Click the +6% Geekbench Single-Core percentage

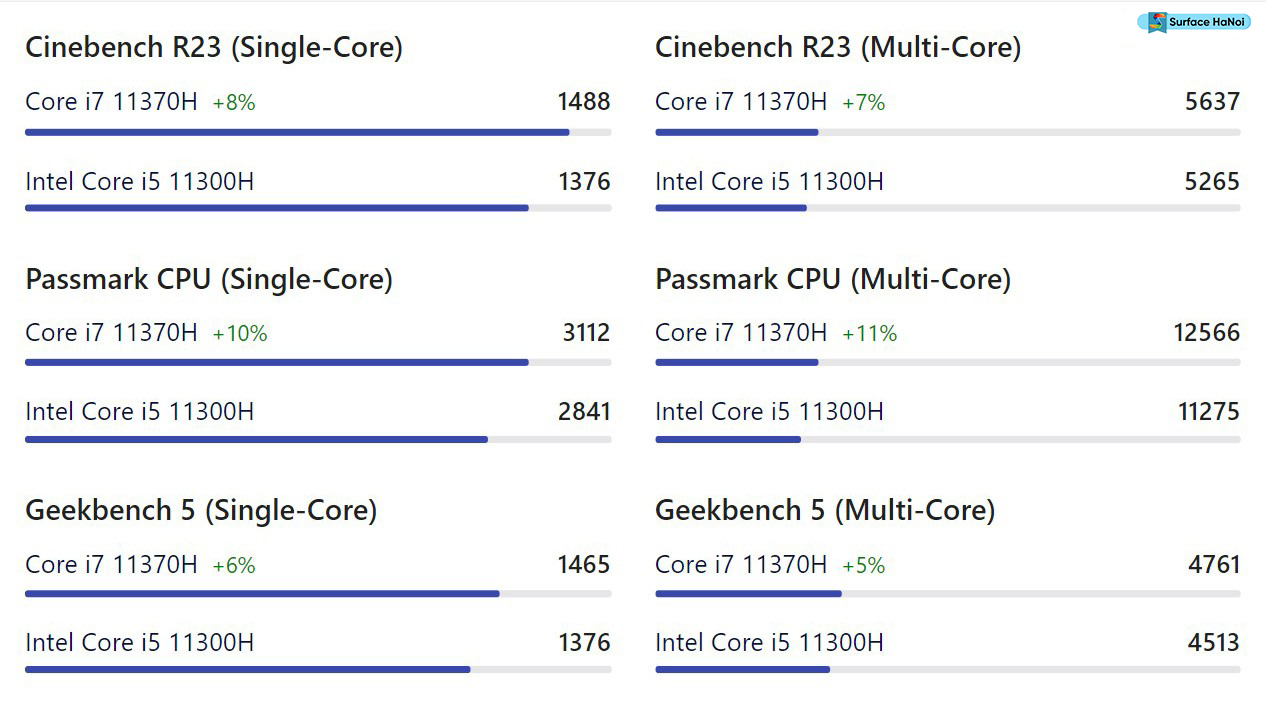coord(234,565)
